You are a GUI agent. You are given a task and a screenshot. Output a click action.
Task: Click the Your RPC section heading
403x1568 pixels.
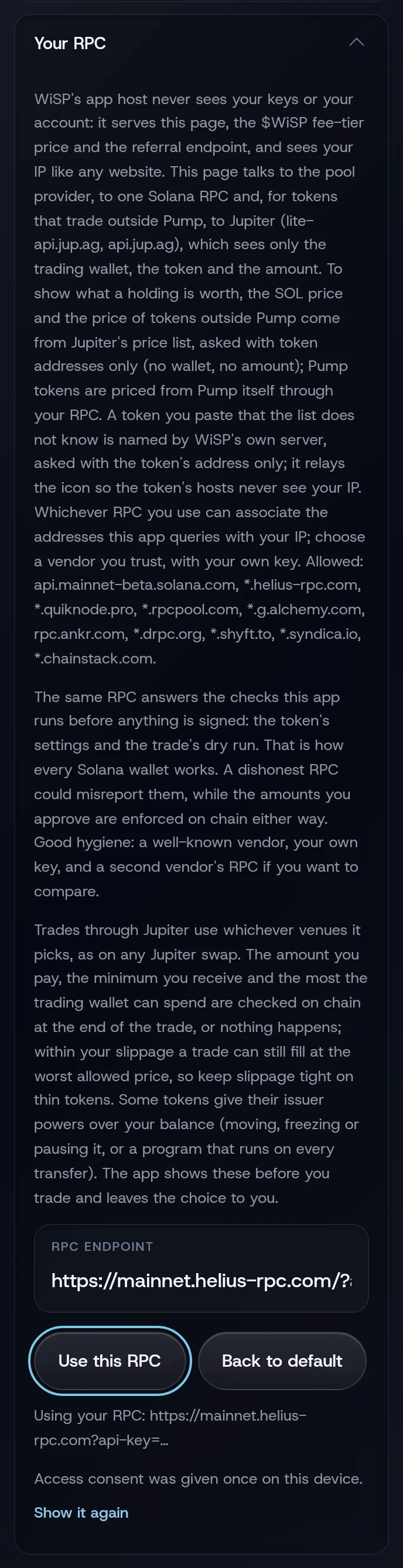click(70, 43)
